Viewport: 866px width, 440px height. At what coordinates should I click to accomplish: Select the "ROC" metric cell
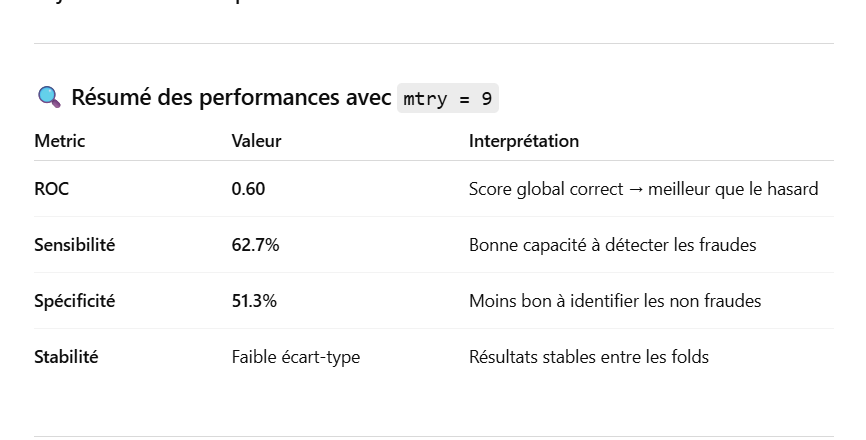point(52,189)
